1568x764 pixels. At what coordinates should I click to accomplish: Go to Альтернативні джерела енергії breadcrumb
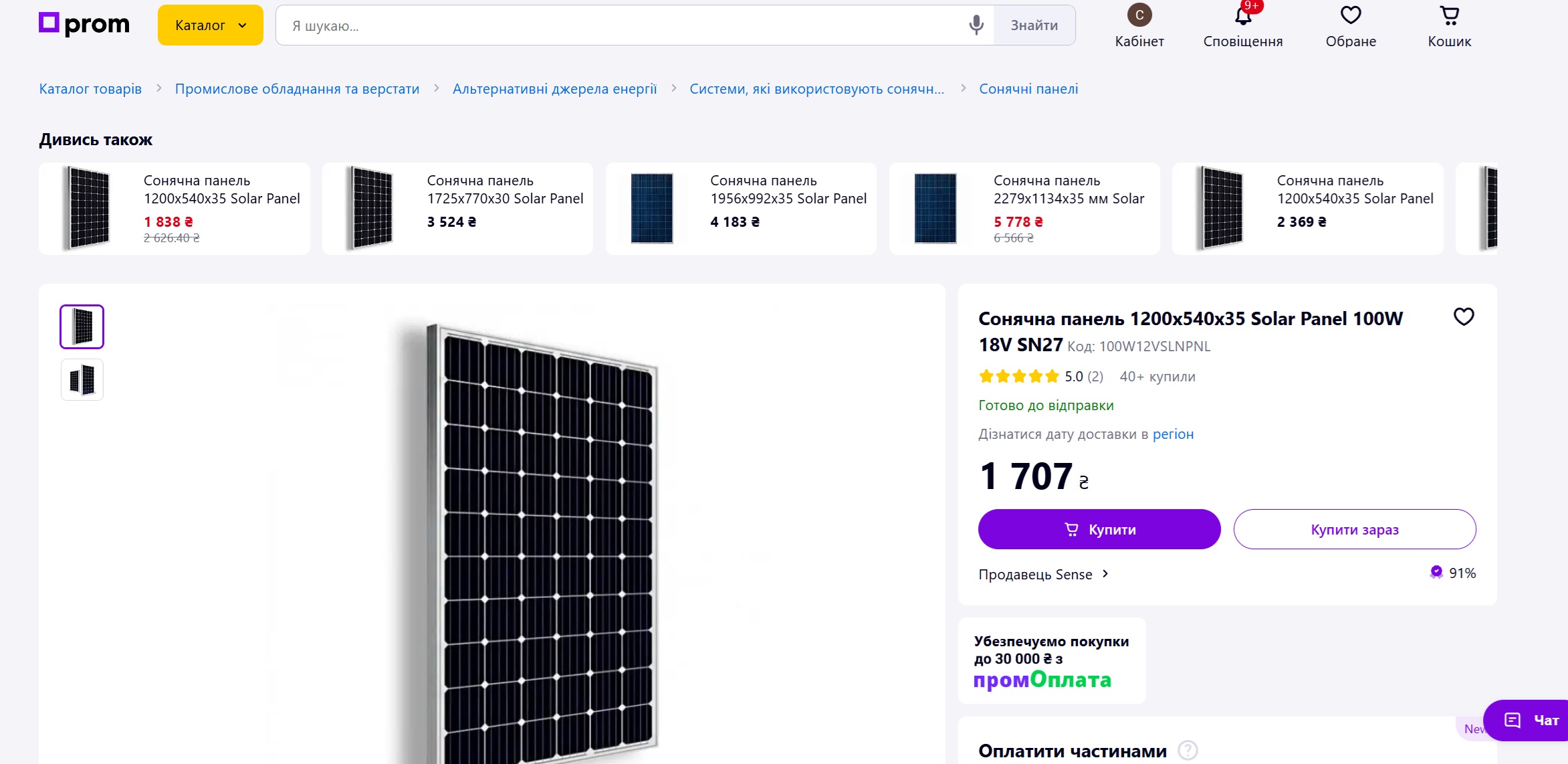[554, 89]
